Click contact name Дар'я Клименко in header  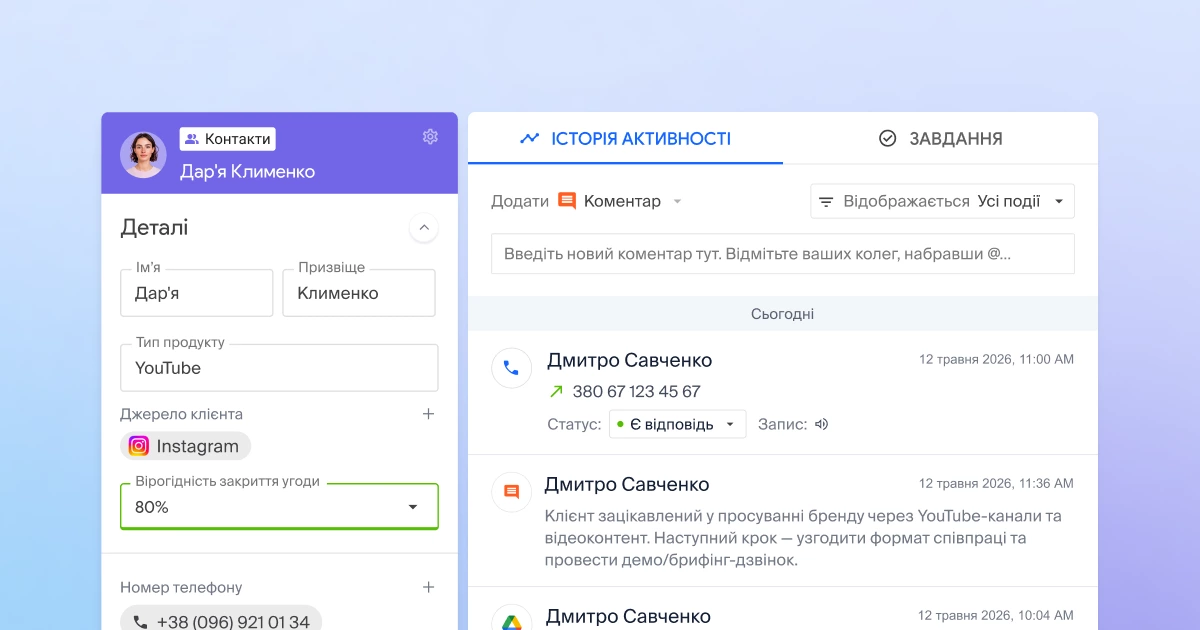click(247, 171)
